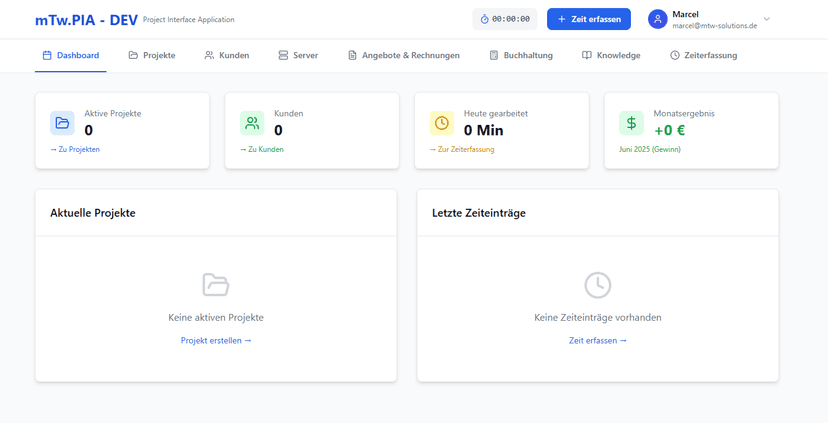Click the clock icon beside Zeiterfassung tab

(675, 55)
